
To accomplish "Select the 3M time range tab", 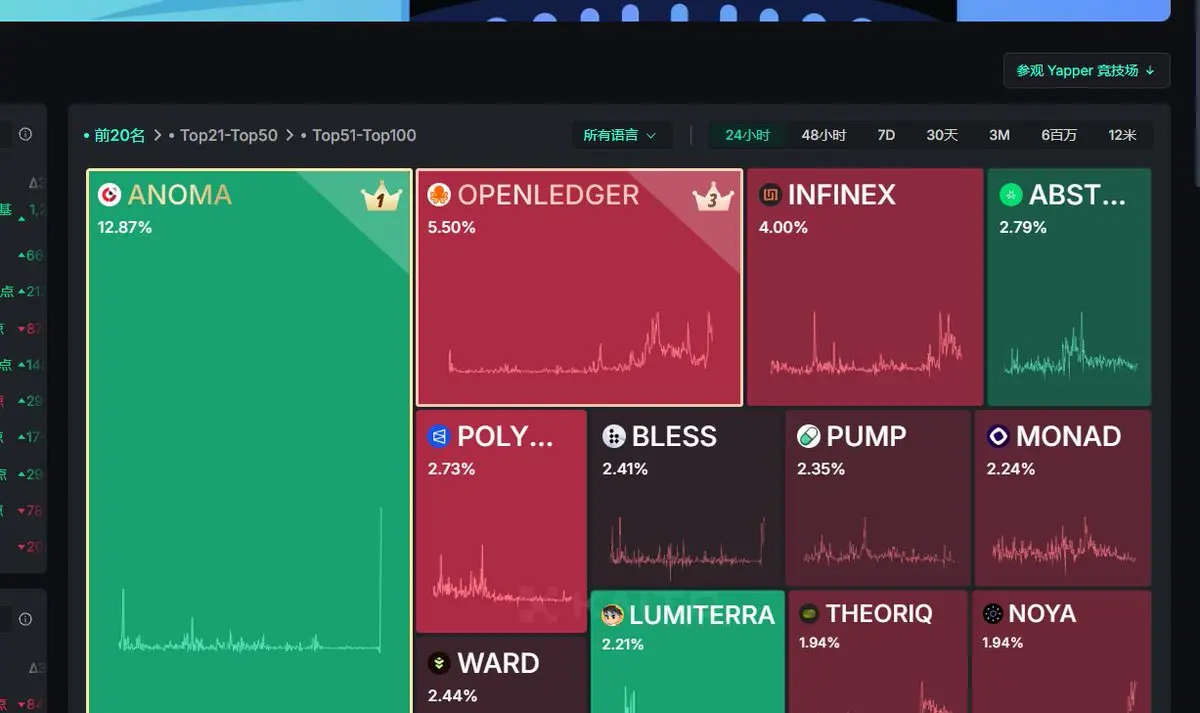I will click(999, 135).
